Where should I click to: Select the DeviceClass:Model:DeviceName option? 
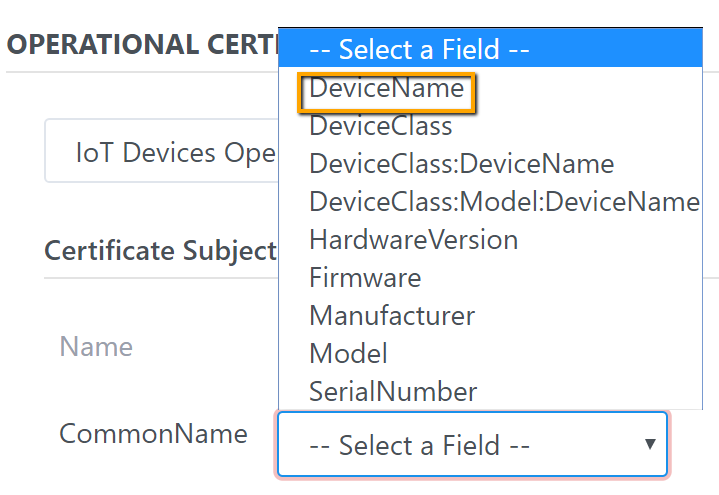coord(503,202)
